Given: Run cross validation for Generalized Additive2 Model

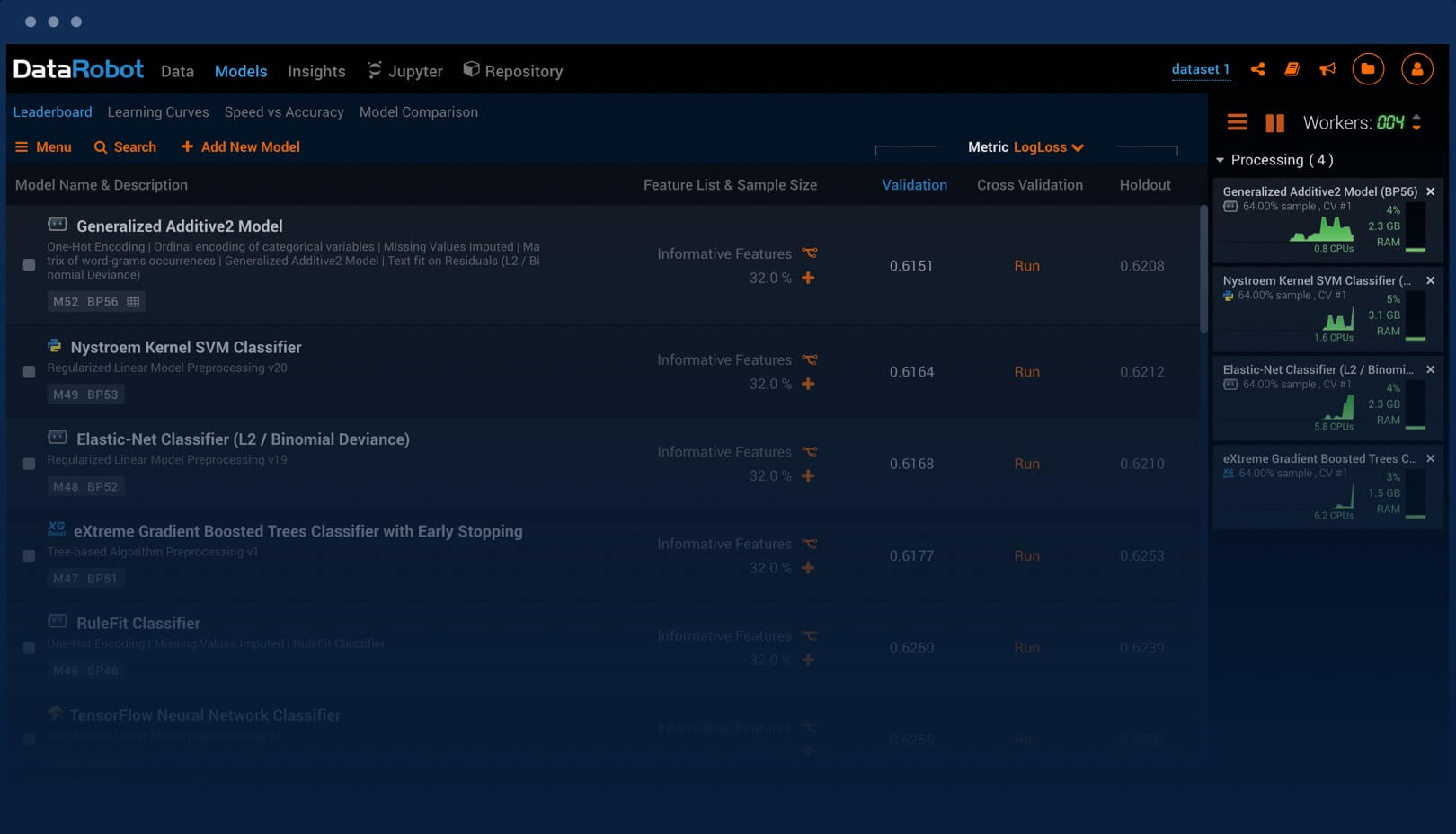Looking at the screenshot, I should coord(1026,266).
